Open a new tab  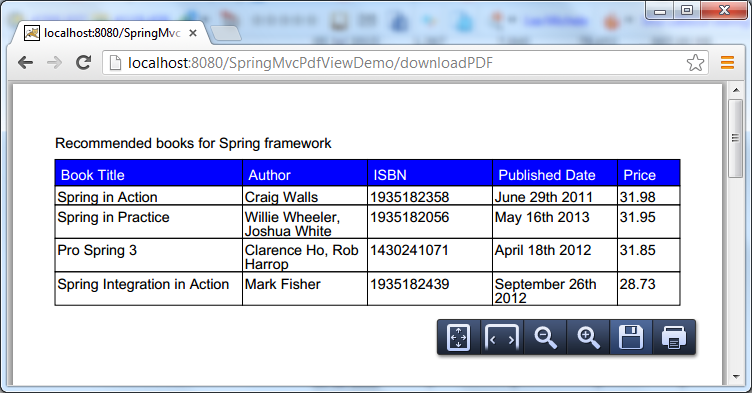click(225, 33)
